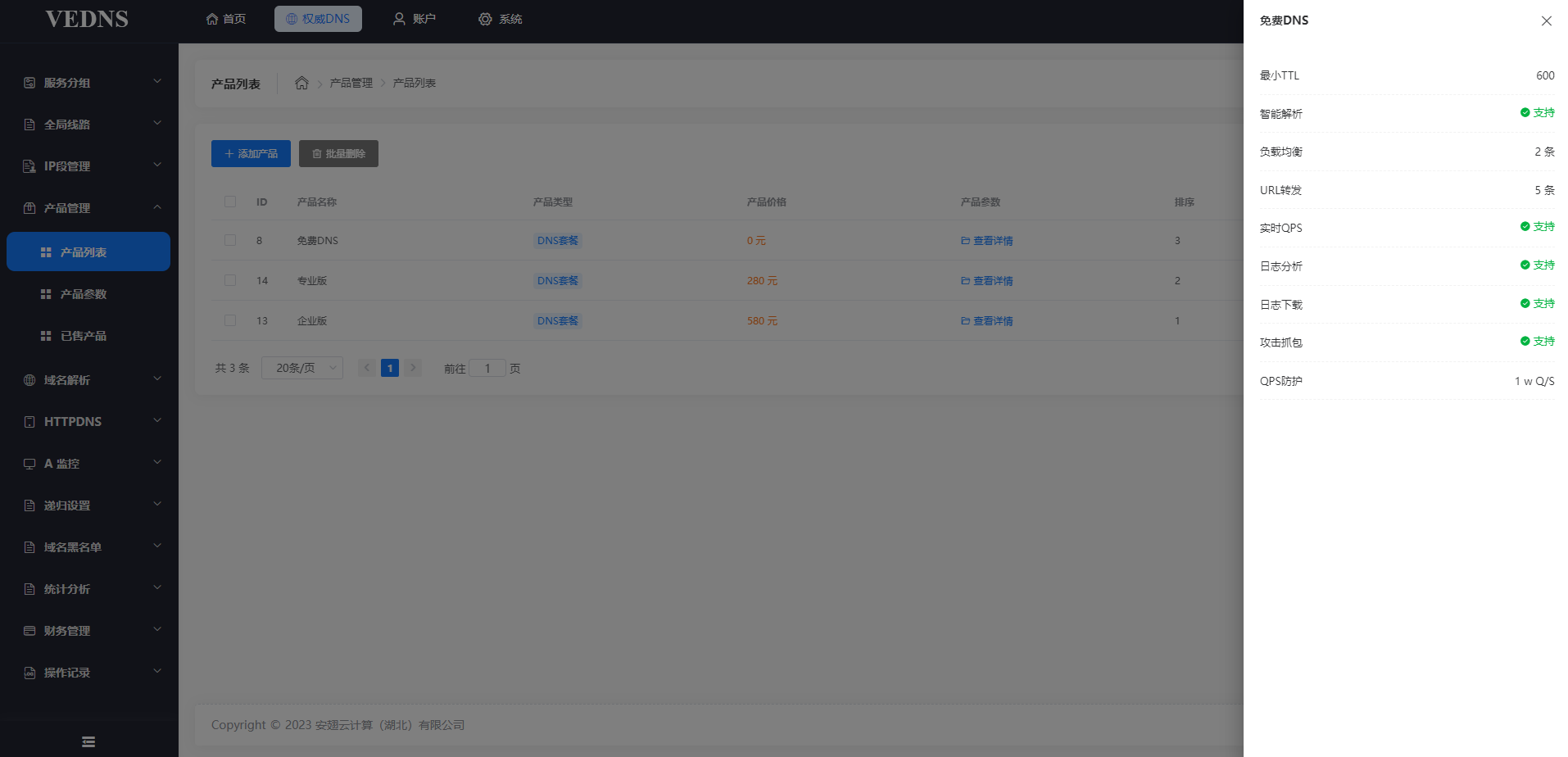Check the 专业版 row checkbox
This screenshot has width=1568, height=757.
click(x=230, y=280)
